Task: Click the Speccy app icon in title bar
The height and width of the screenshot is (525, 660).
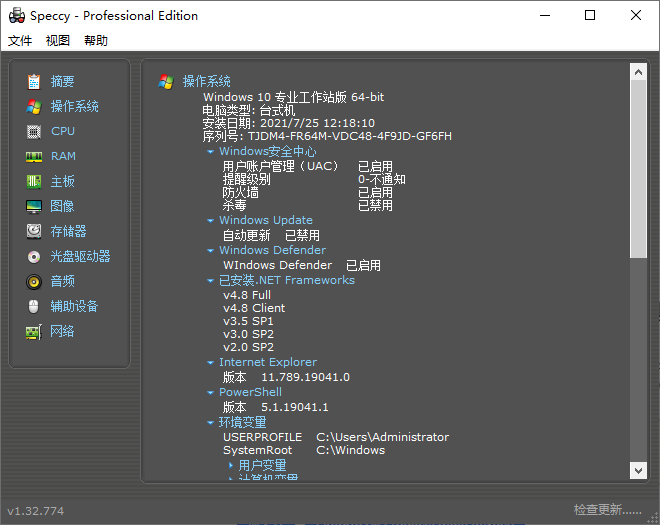Action: click(17, 16)
